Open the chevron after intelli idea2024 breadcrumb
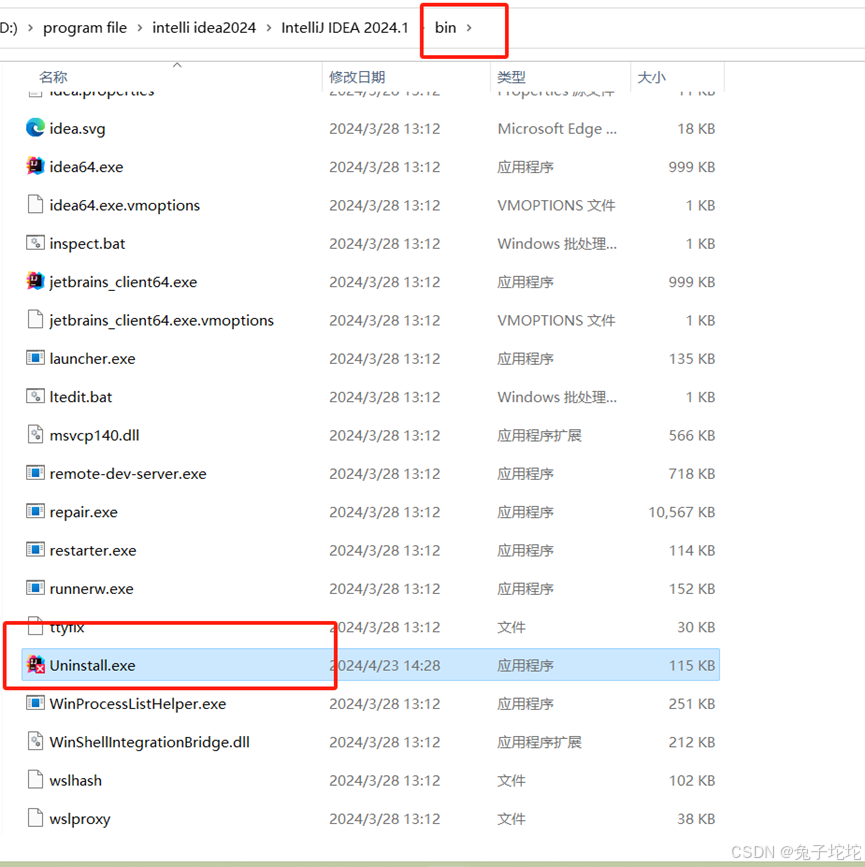The width and height of the screenshot is (865, 867). point(269,28)
